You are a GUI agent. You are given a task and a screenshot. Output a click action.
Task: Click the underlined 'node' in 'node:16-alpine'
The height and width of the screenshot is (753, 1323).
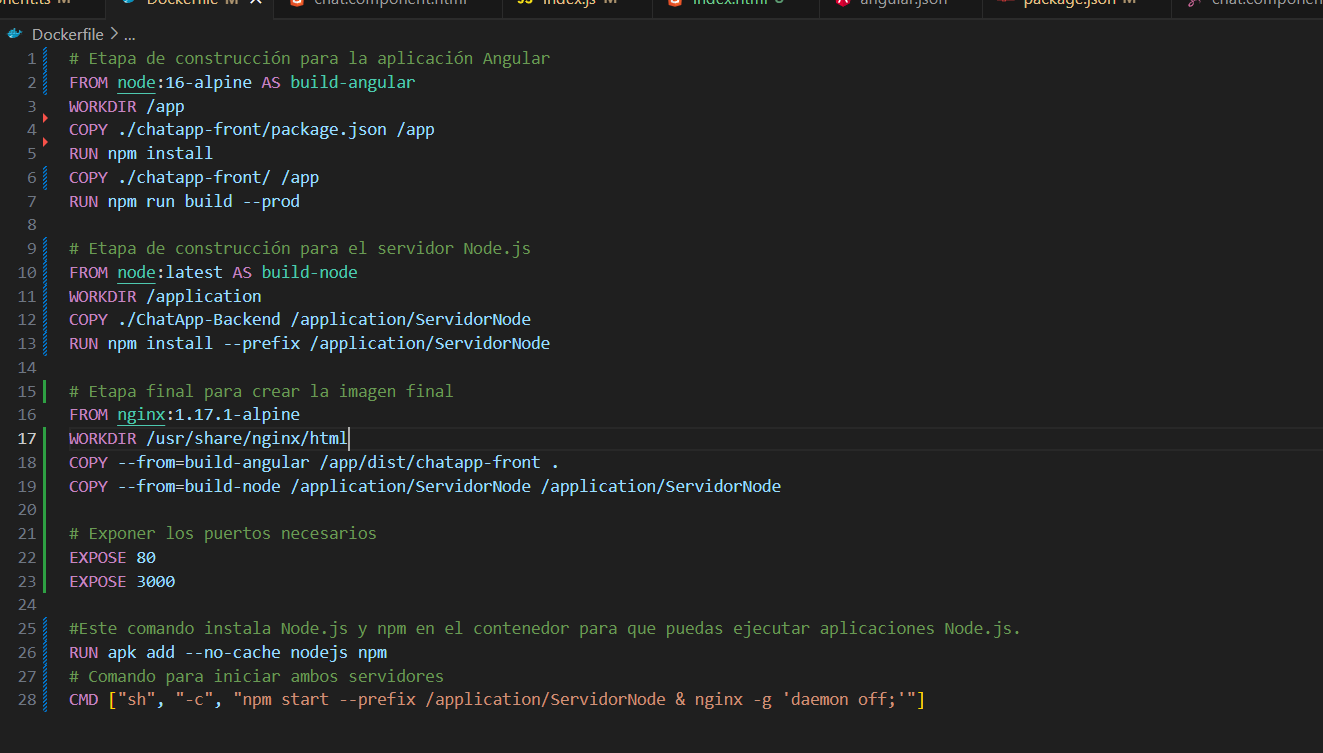136,82
